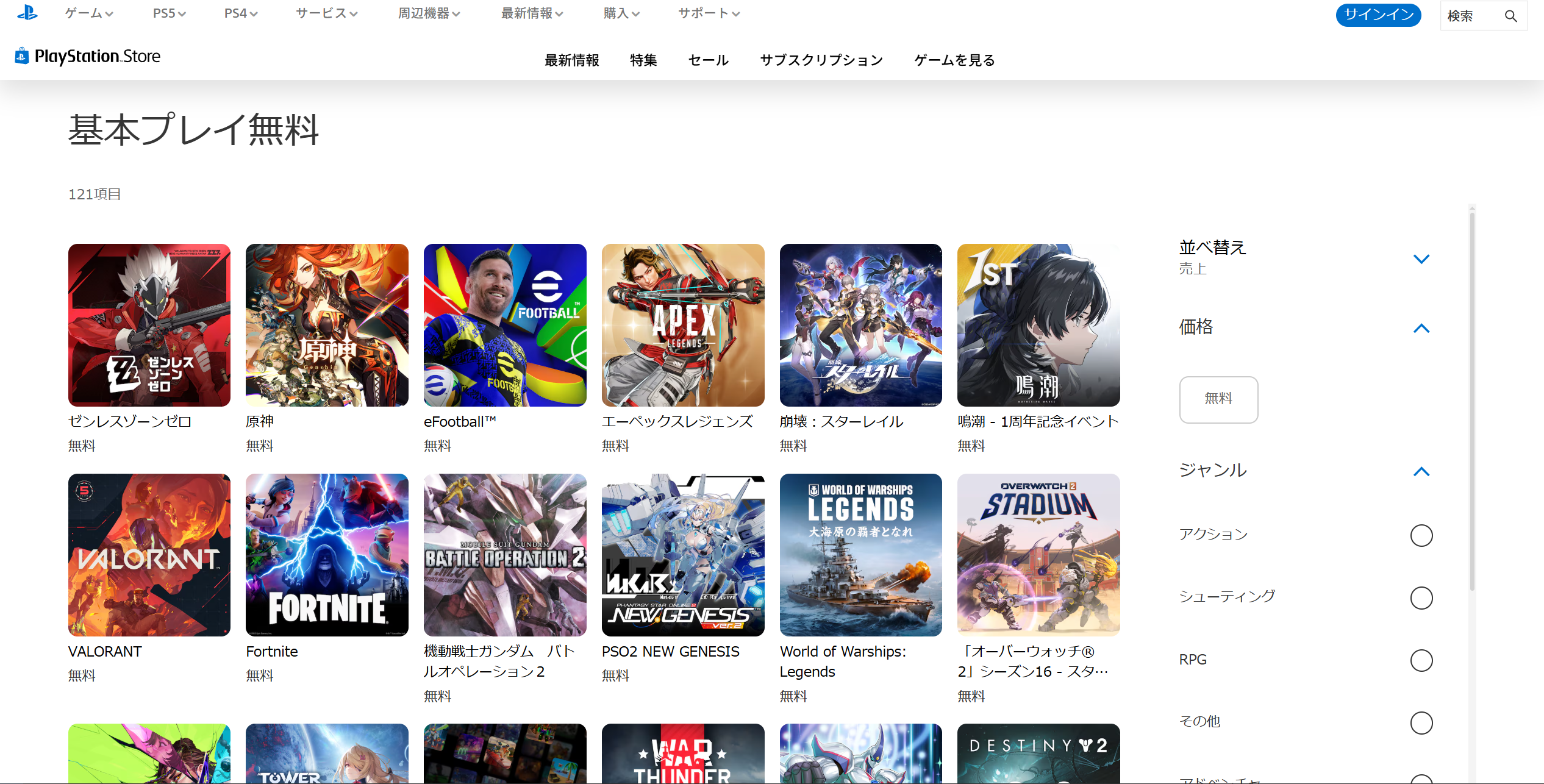Open the Overwatch 2 Stadium cover
The height and width of the screenshot is (784, 1544).
(x=1038, y=555)
